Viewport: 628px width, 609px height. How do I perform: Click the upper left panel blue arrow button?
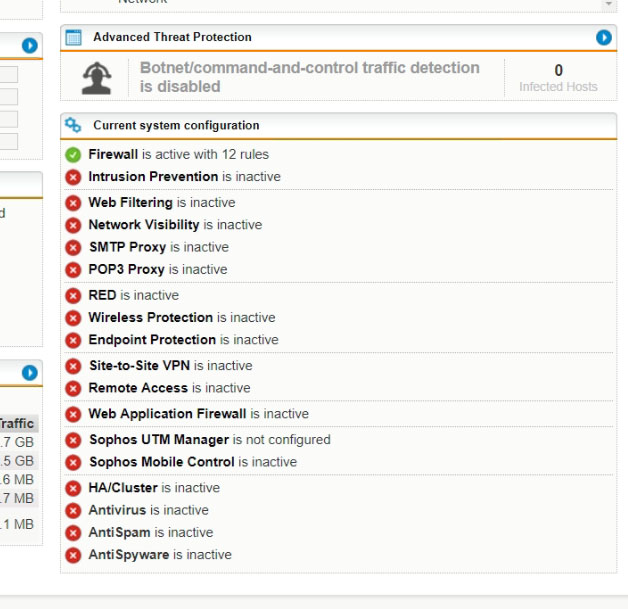click(30, 45)
